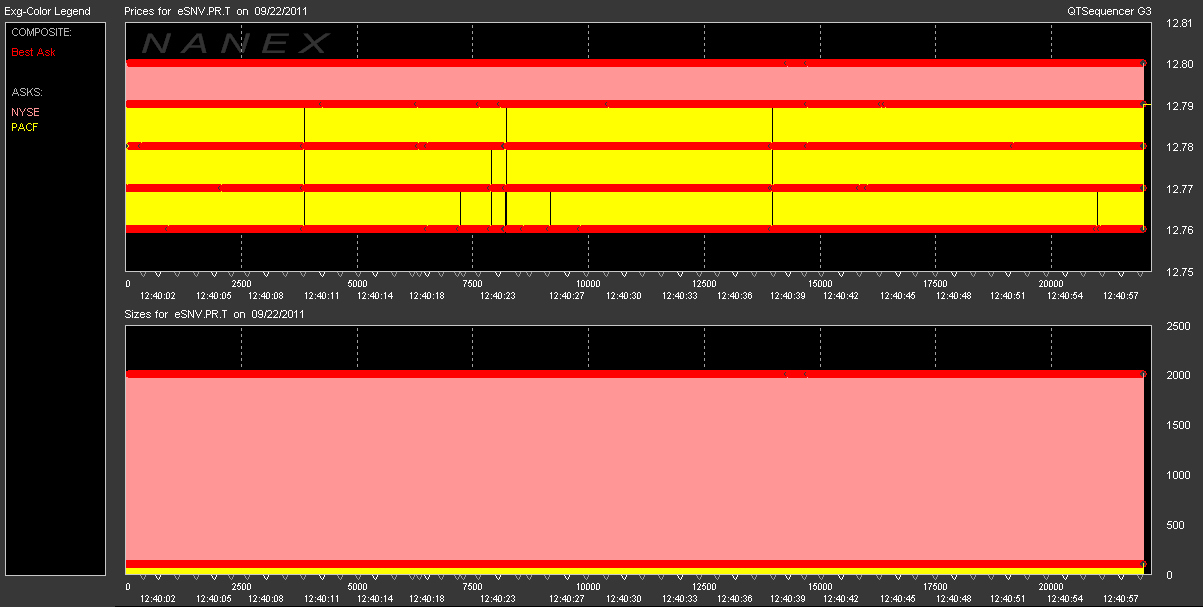The height and width of the screenshot is (607, 1203).
Task: Click the 20000 tick label under Prices chart
Action: (x=1051, y=284)
